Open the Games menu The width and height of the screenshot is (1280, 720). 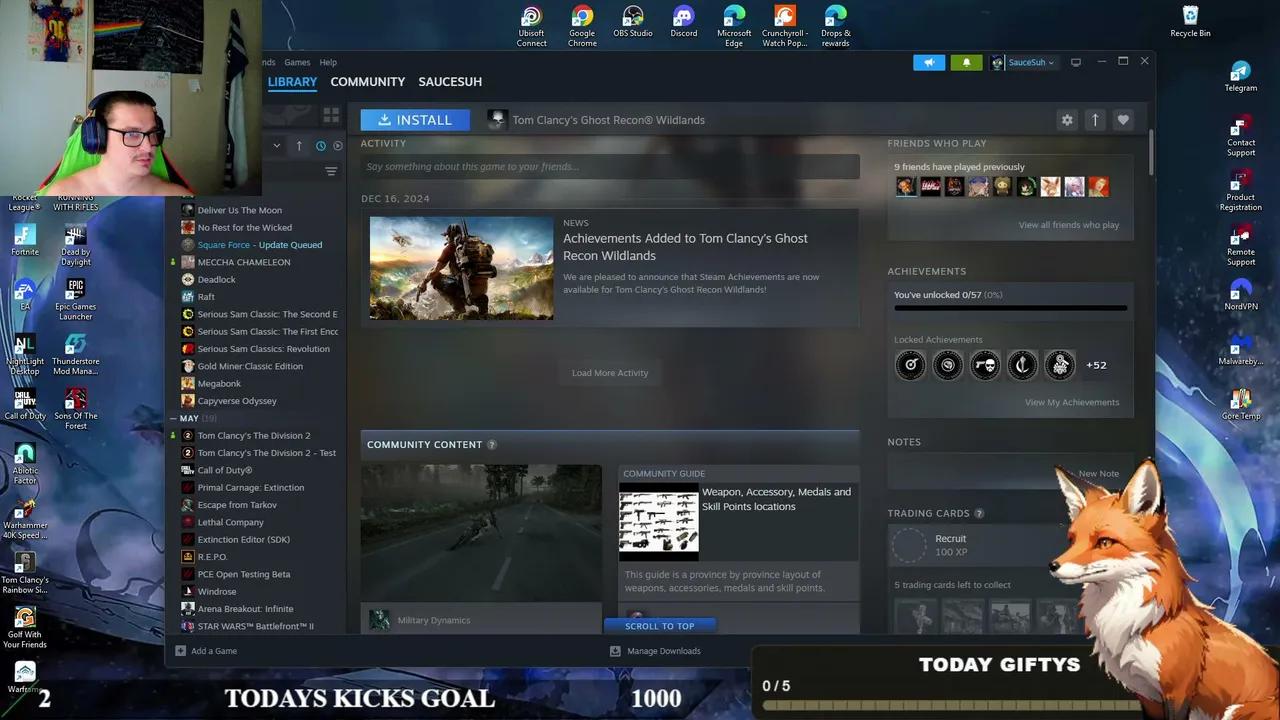297,62
